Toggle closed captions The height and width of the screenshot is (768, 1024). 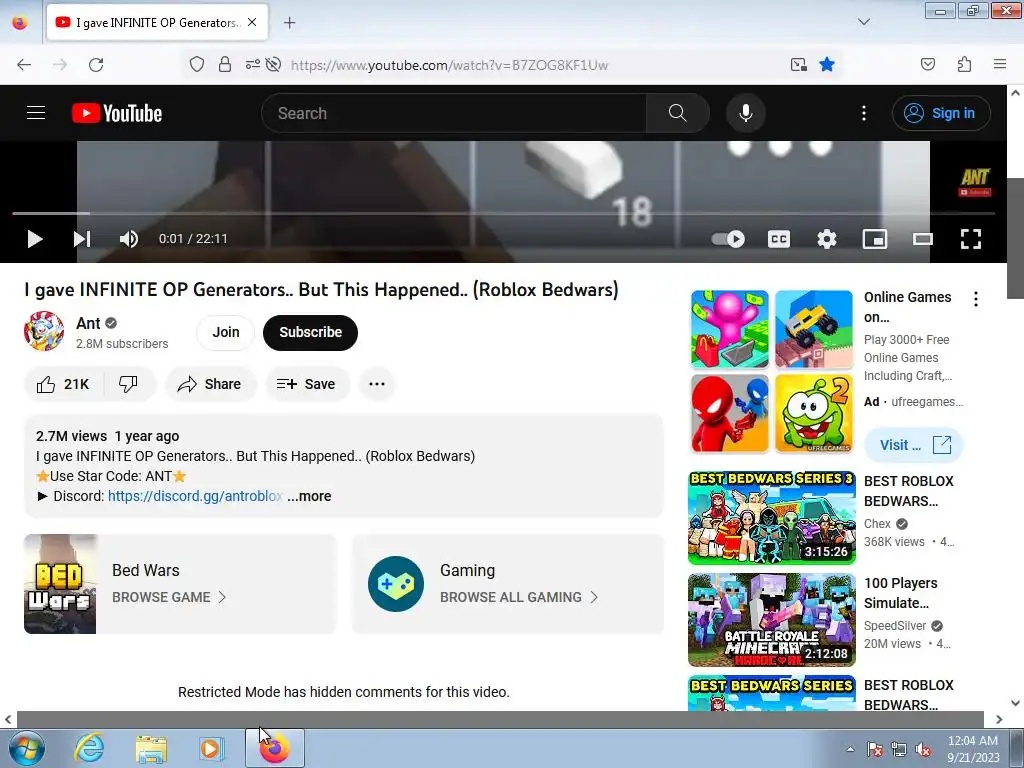778,239
